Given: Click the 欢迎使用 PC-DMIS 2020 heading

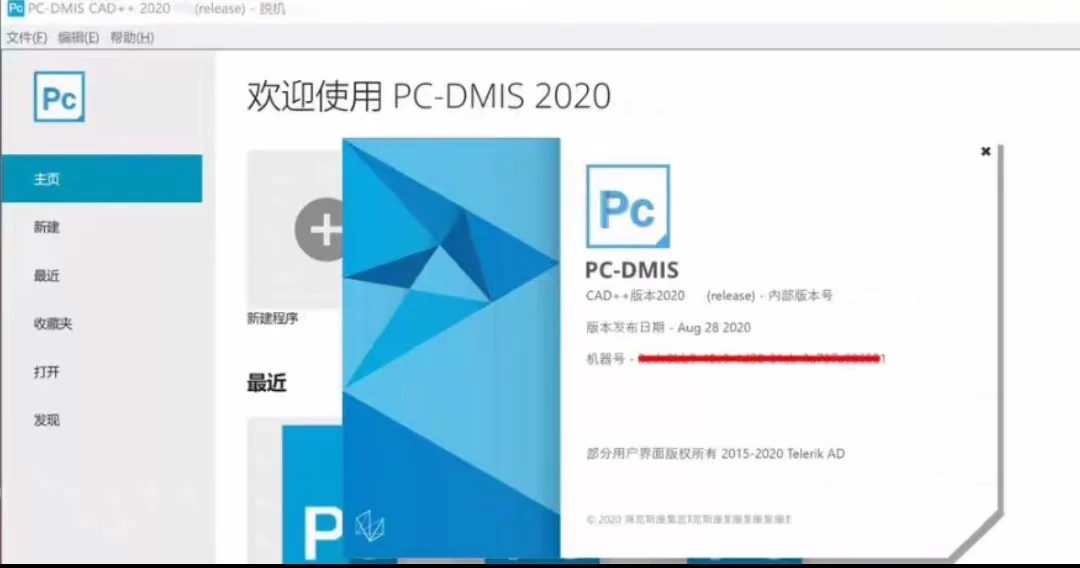Looking at the screenshot, I should (x=429, y=96).
